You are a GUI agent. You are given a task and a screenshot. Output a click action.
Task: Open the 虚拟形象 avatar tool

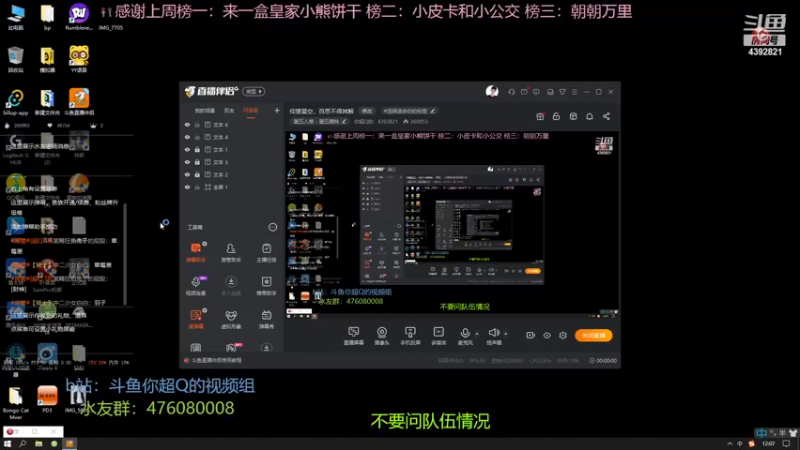click(x=231, y=318)
